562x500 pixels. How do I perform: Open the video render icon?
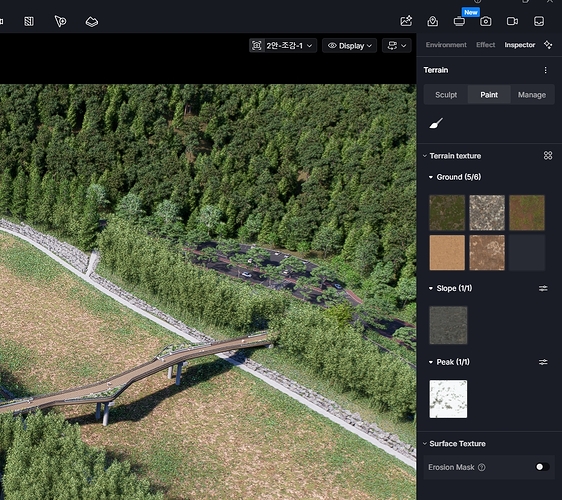pos(512,22)
